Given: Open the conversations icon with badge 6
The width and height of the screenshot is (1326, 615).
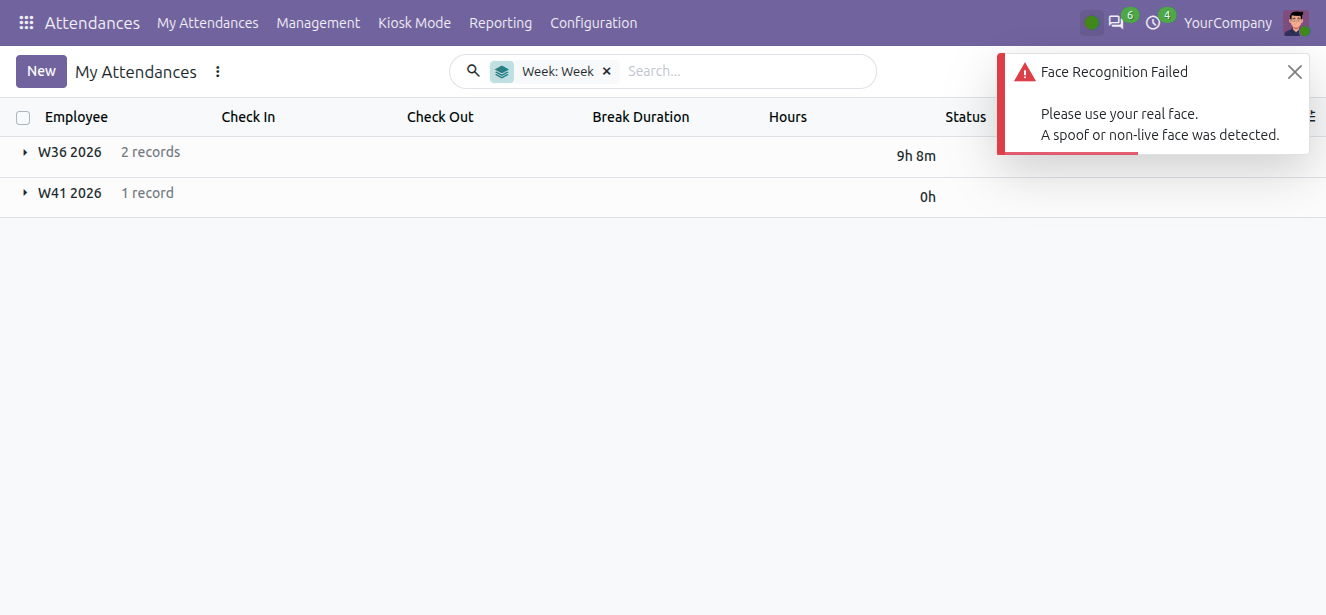Looking at the screenshot, I should click(x=1116, y=22).
